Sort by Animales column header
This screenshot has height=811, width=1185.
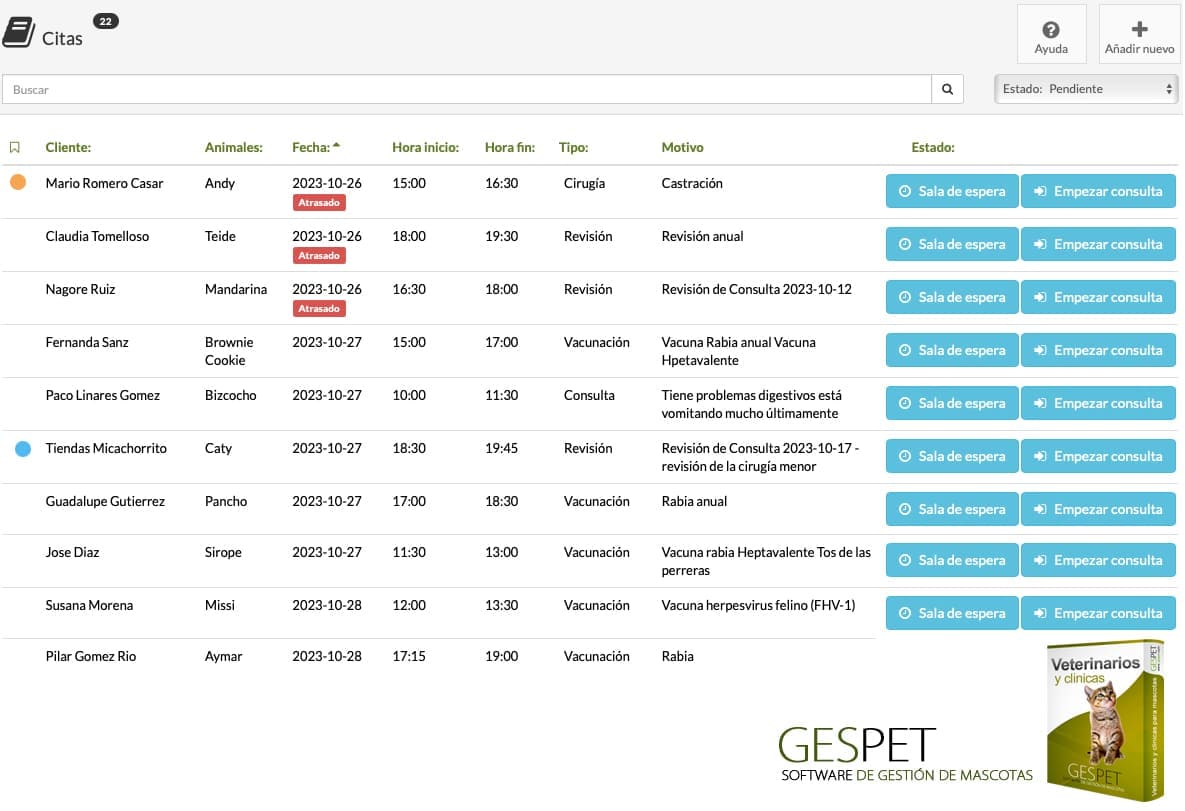(x=234, y=147)
